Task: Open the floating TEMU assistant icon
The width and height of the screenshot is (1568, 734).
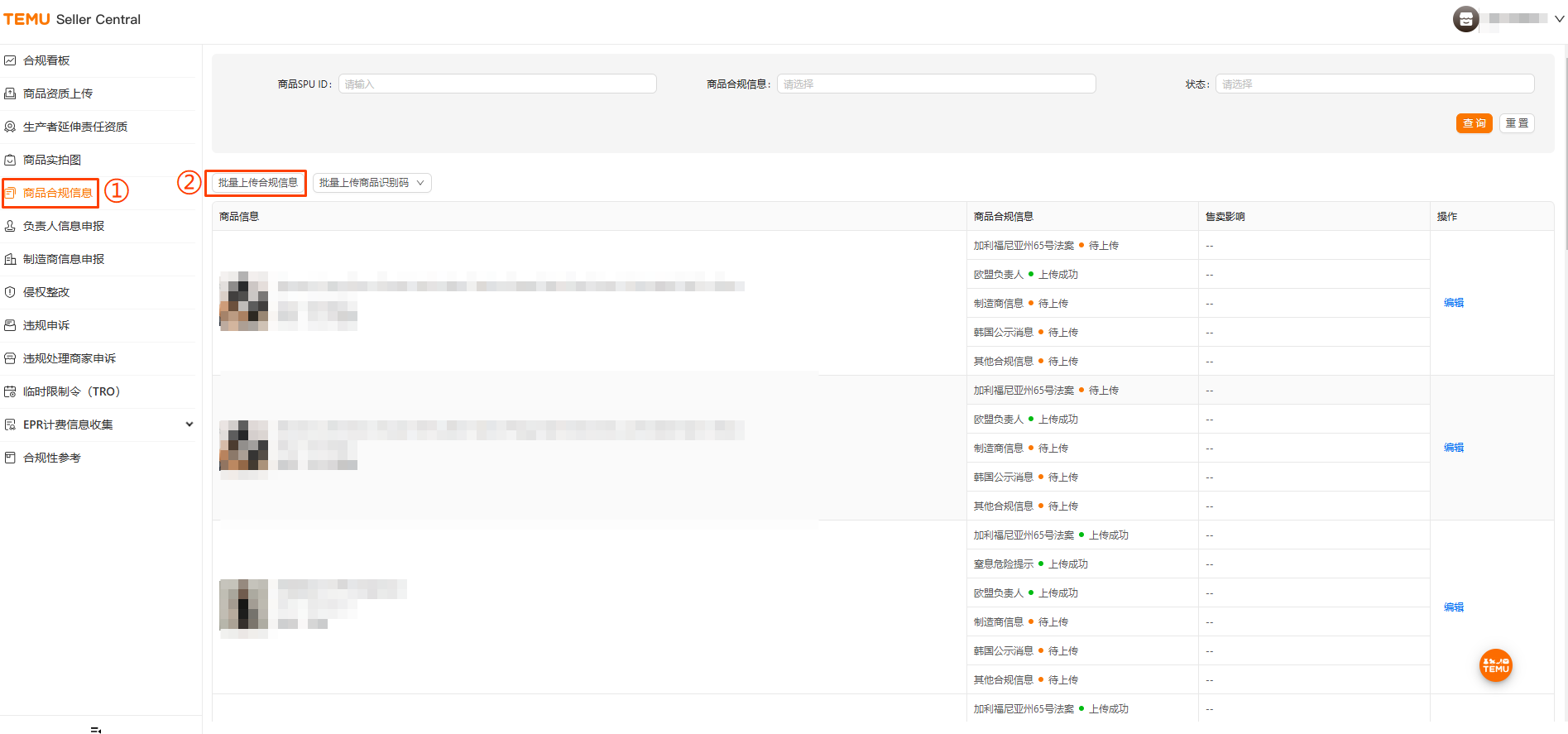Action: pos(1495,665)
